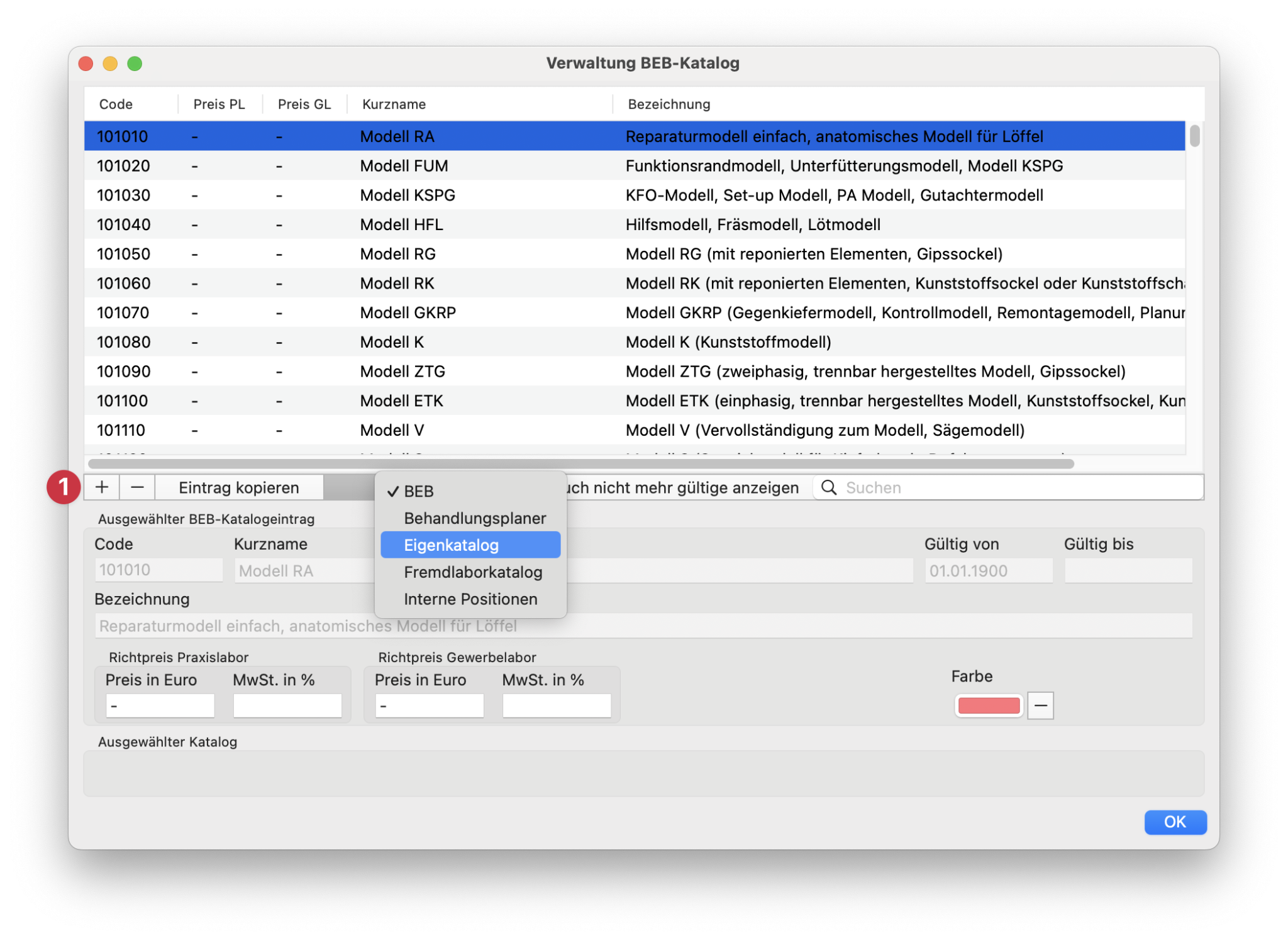Select row 101020 Modell FUM
This screenshot has width=1288, height=940.
point(635,166)
